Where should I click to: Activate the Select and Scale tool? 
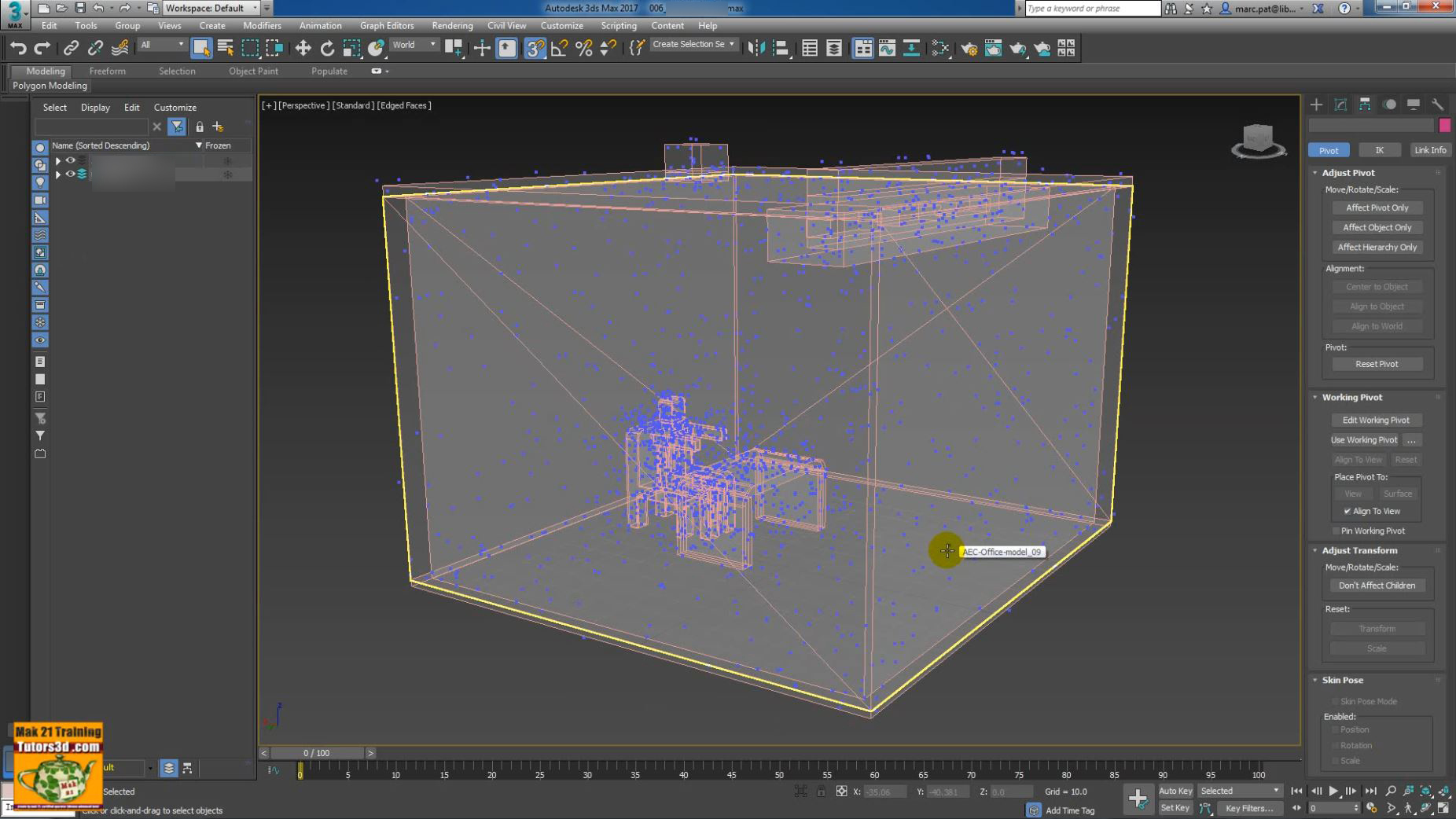pyautogui.click(x=351, y=47)
